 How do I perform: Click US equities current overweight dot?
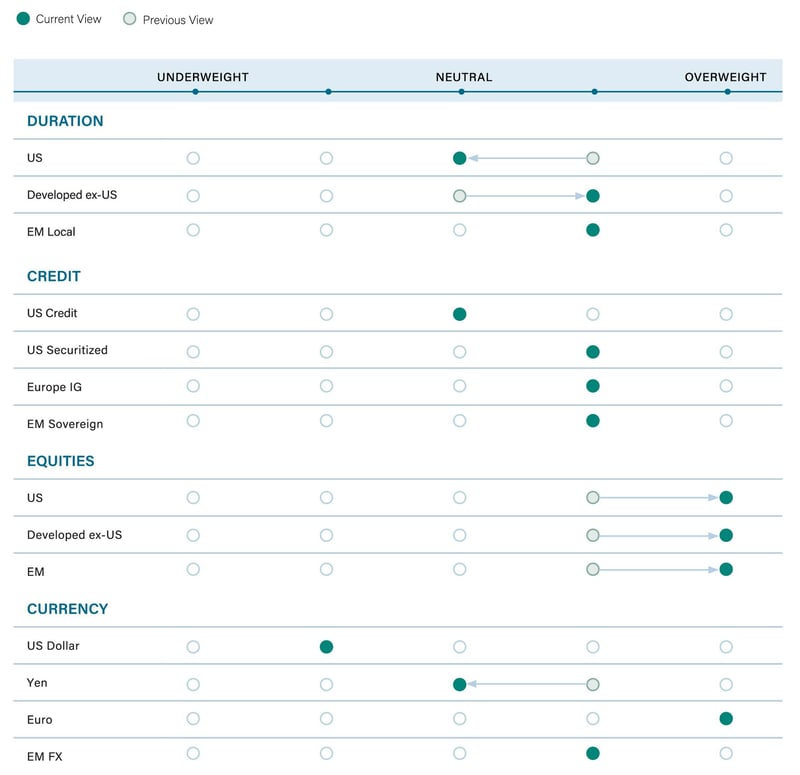[726, 498]
